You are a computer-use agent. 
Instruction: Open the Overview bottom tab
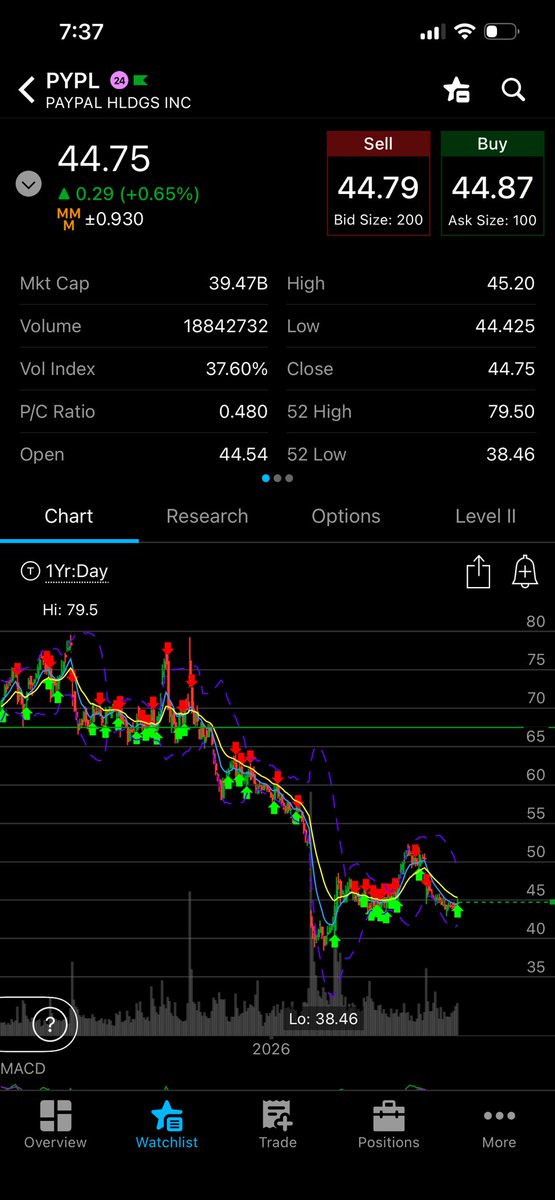click(55, 1123)
